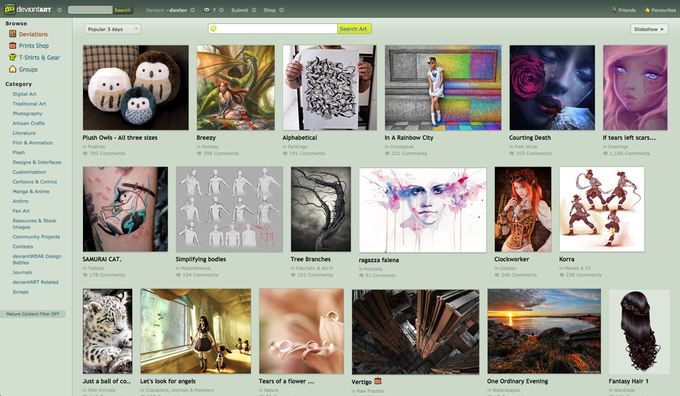Open the Submit menu
The image size is (680, 396).
[x=239, y=10]
